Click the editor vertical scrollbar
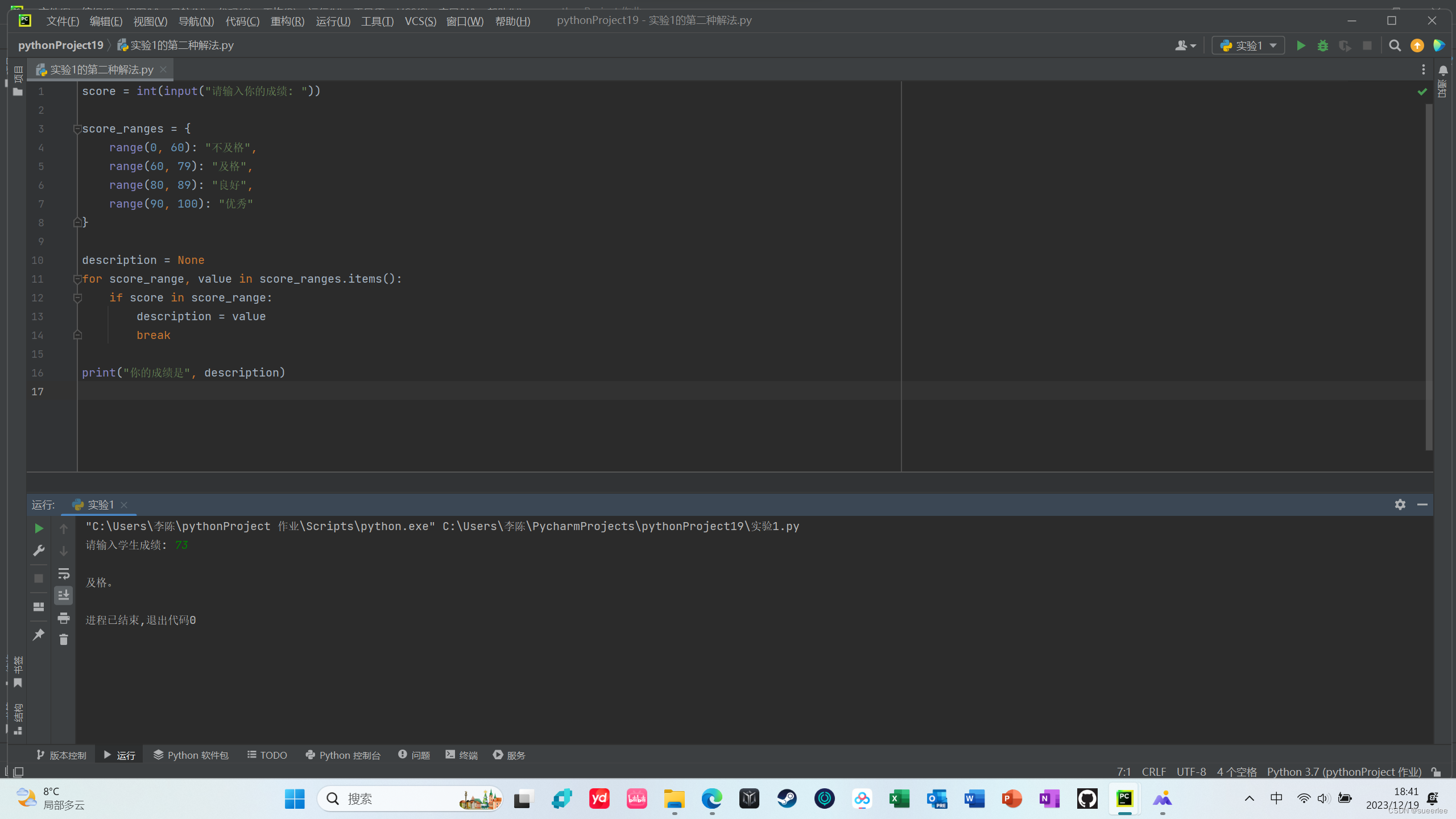This screenshot has height=819, width=1456. pos(1429,273)
